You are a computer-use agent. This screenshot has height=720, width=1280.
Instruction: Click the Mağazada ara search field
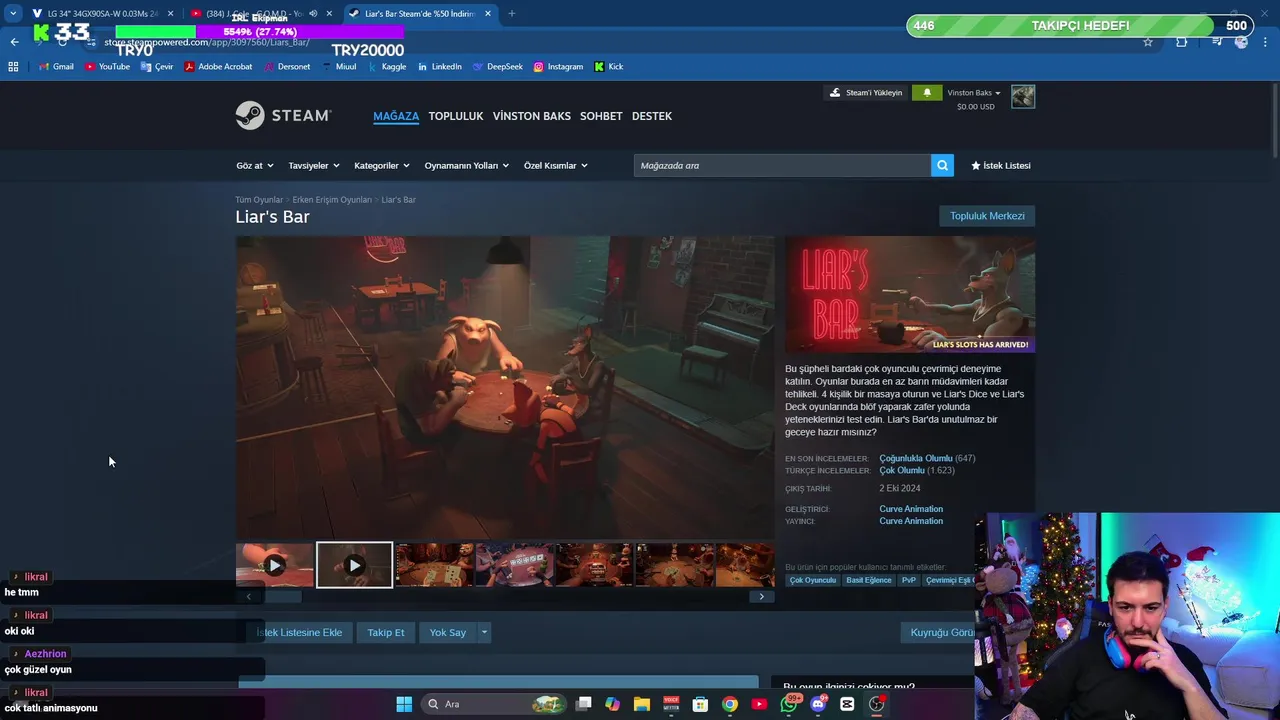pos(782,165)
